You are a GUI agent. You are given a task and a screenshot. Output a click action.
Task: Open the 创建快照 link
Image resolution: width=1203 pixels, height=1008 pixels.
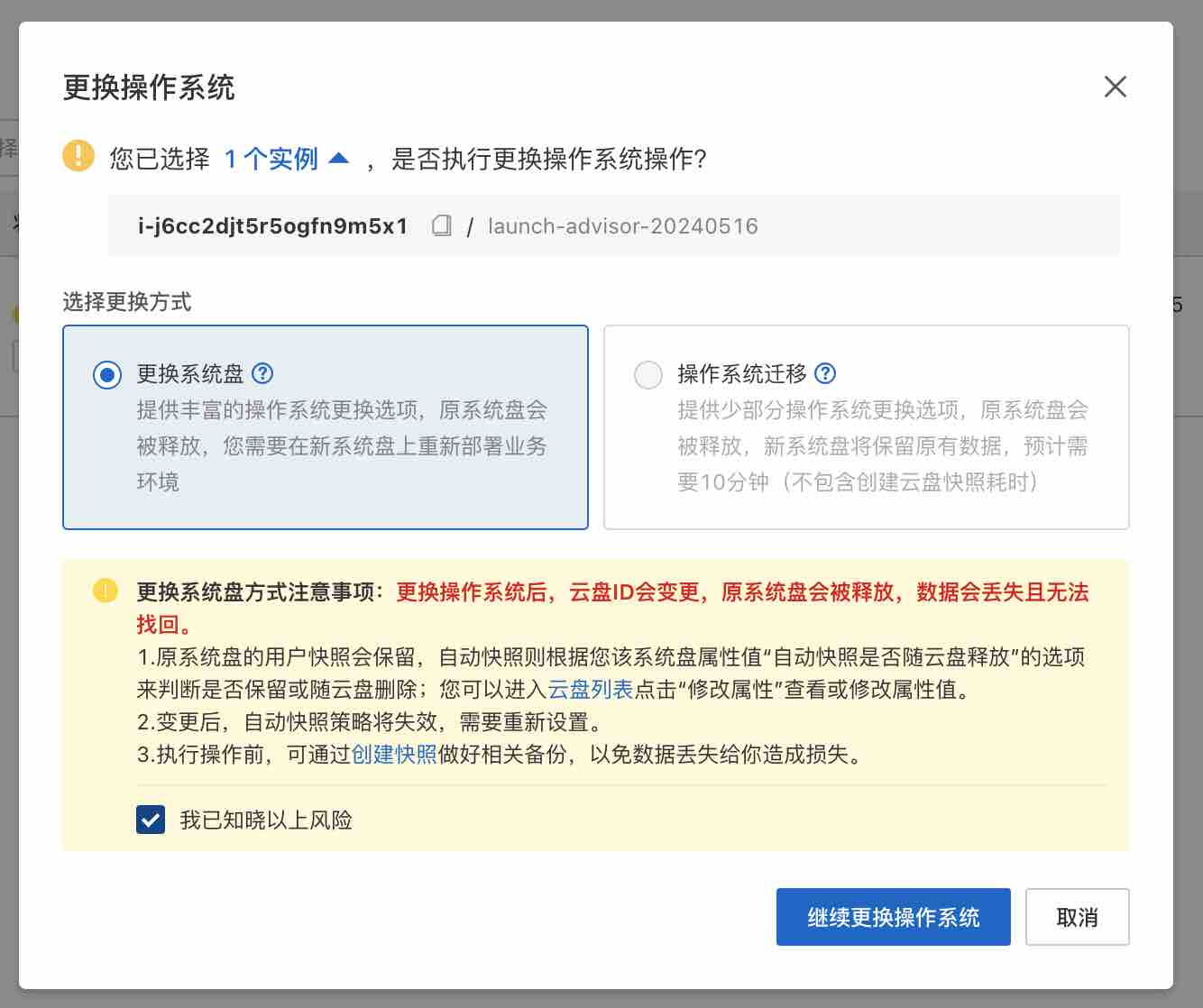pos(394,755)
